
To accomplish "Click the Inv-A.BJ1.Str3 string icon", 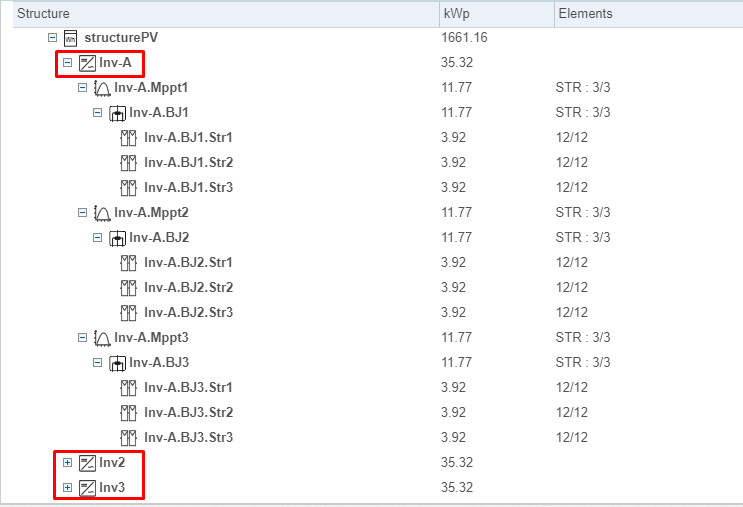I will (x=128, y=188).
